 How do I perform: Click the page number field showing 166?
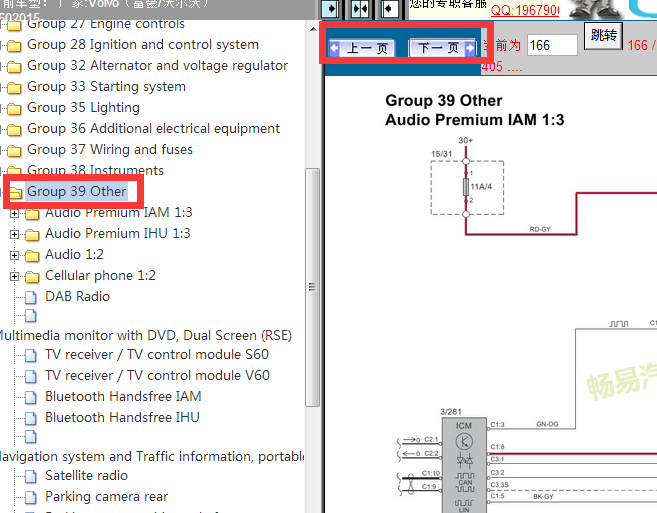click(x=552, y=45)
